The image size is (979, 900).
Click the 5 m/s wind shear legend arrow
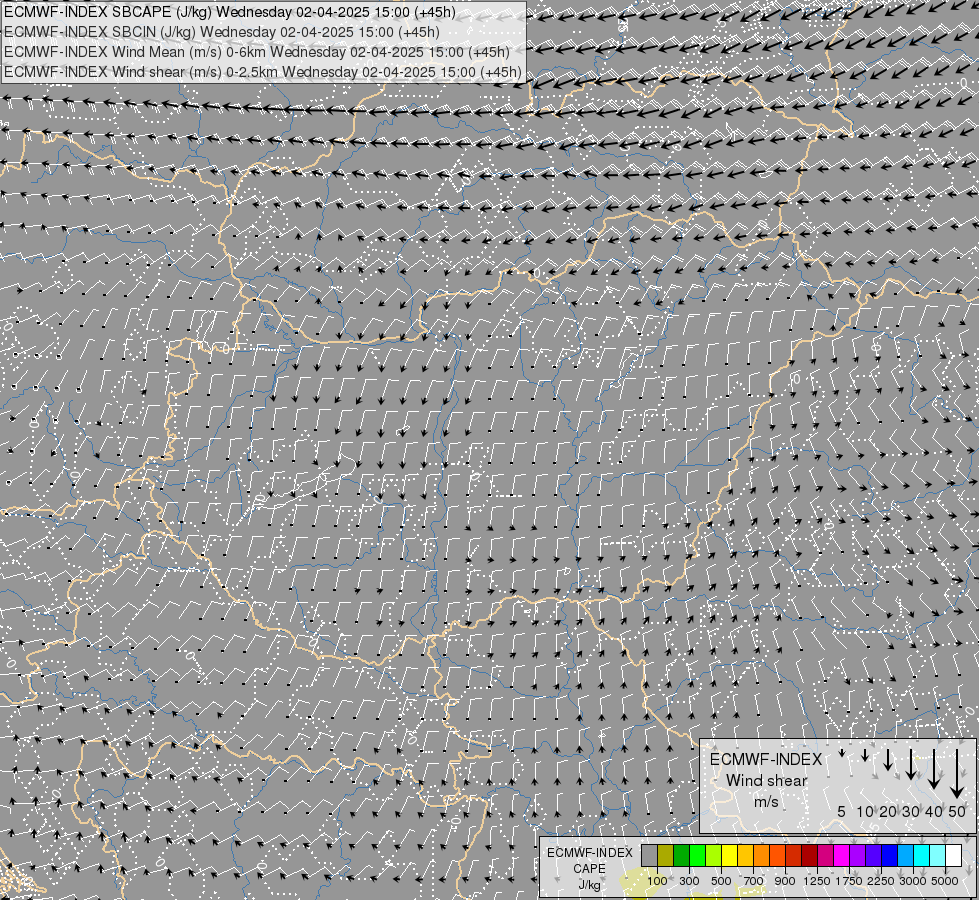click(x=842, y=754)
